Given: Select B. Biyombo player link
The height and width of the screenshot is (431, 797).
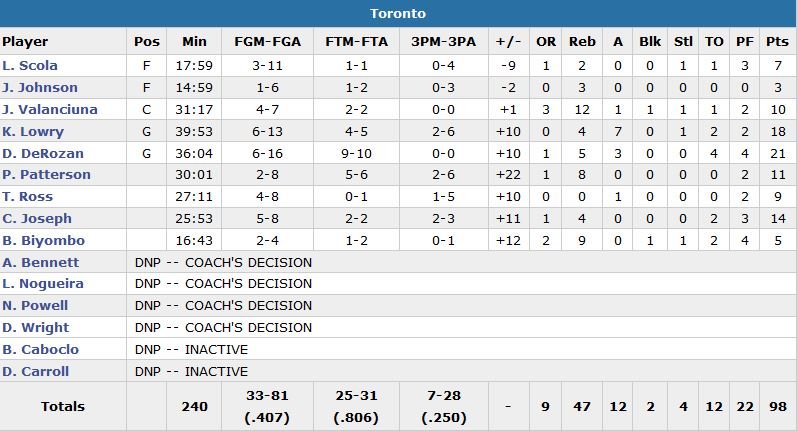Looking at the screenshot, I should click(x=43, y=240).
